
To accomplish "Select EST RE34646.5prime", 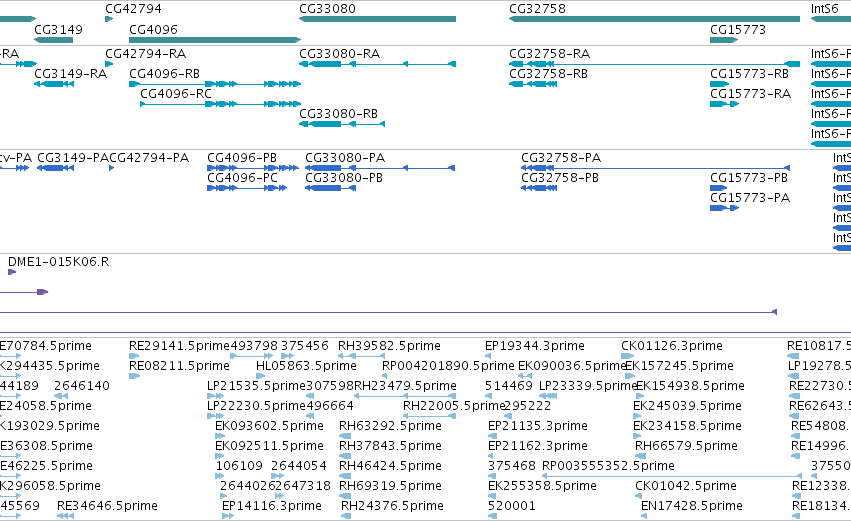I will 107,506.
